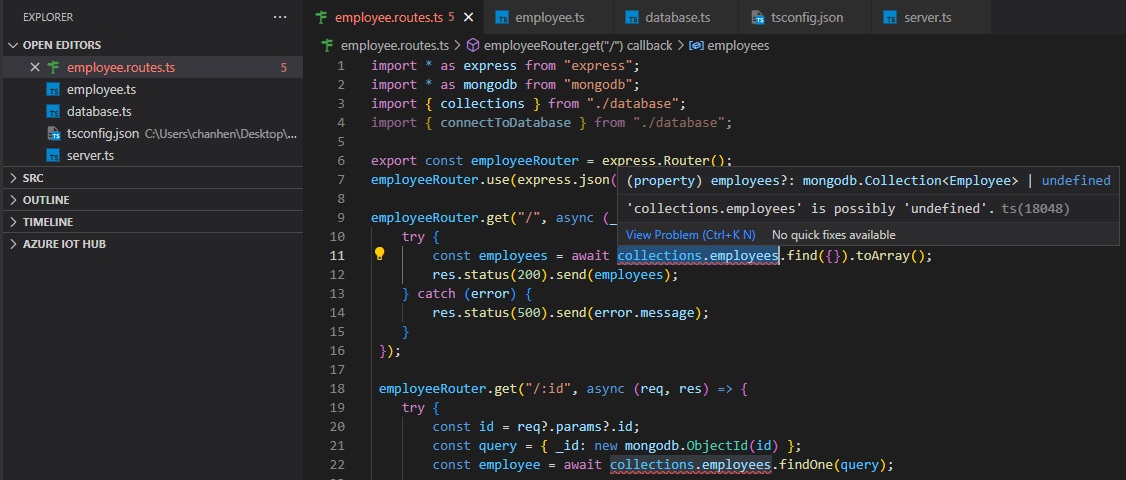The height and width of the screenshot is (480, 1126).
Task: Switch to the database.ts tab
Action: [677, 18]
